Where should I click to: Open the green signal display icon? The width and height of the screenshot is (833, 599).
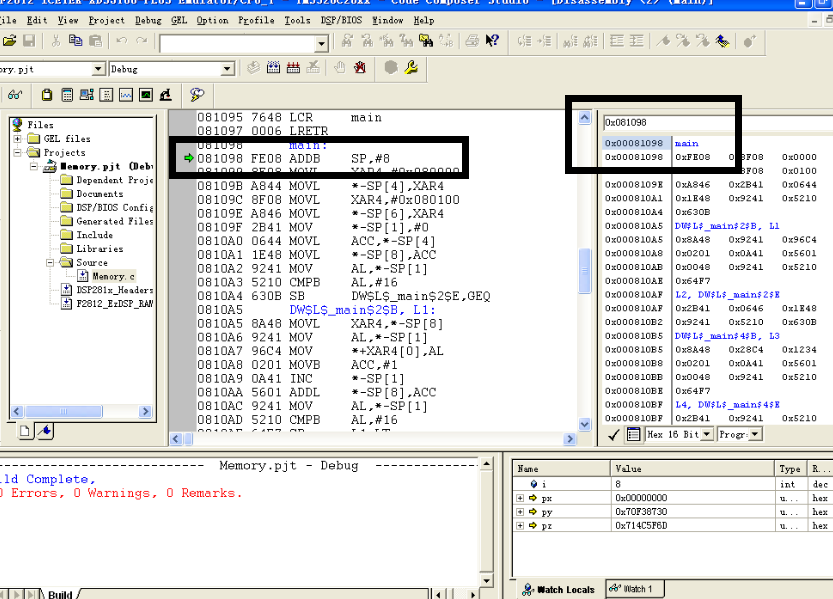(146, 95)
